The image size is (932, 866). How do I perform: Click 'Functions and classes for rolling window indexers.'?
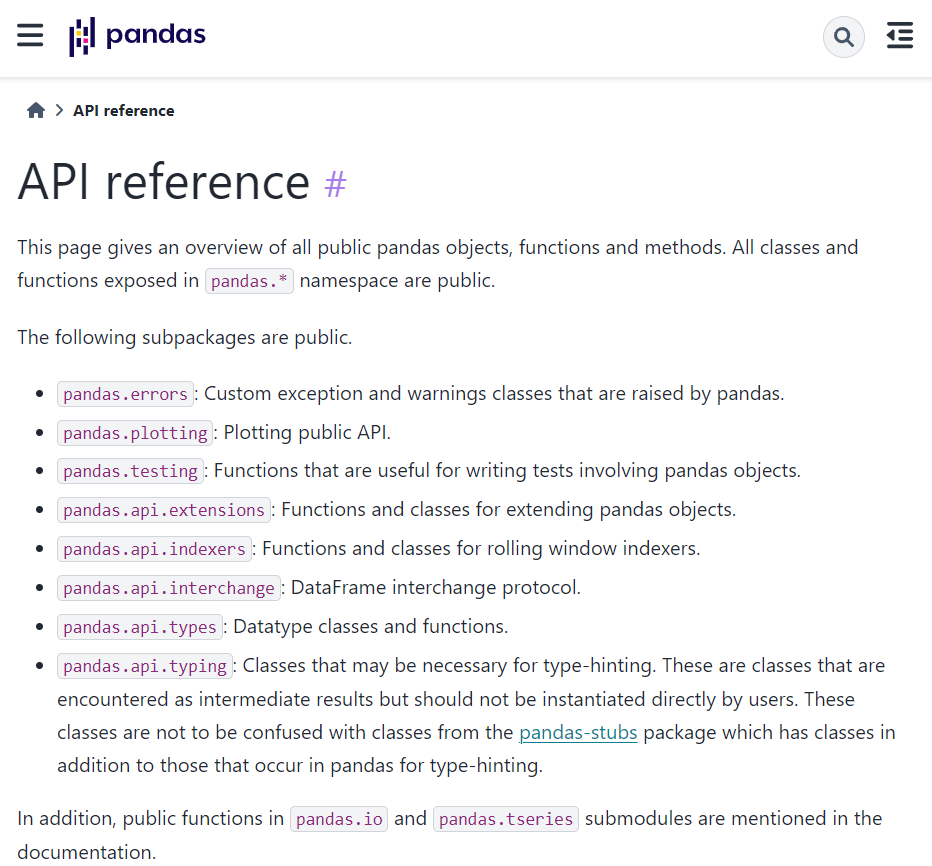[481, 549]
